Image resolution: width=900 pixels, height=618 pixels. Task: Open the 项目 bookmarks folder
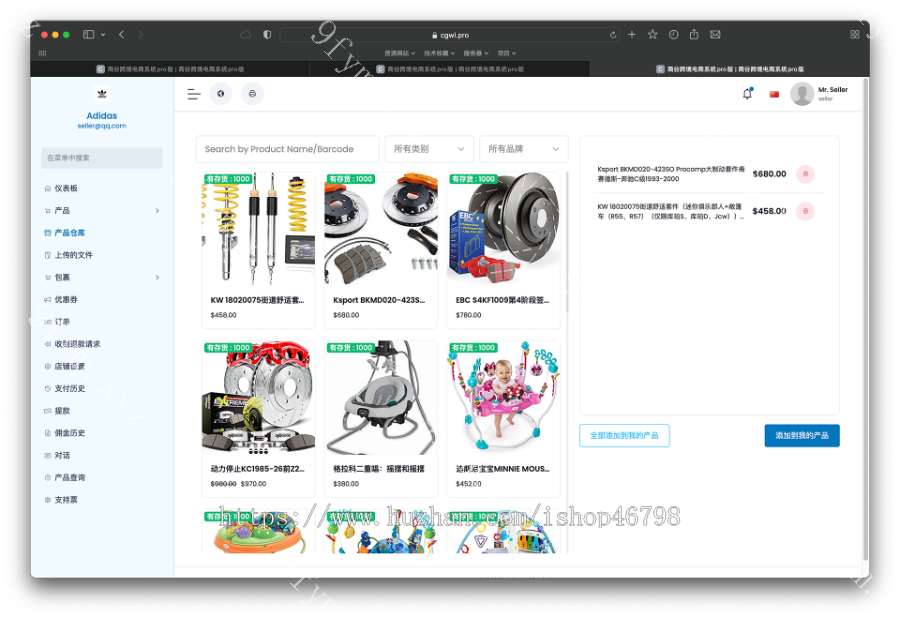507,53
